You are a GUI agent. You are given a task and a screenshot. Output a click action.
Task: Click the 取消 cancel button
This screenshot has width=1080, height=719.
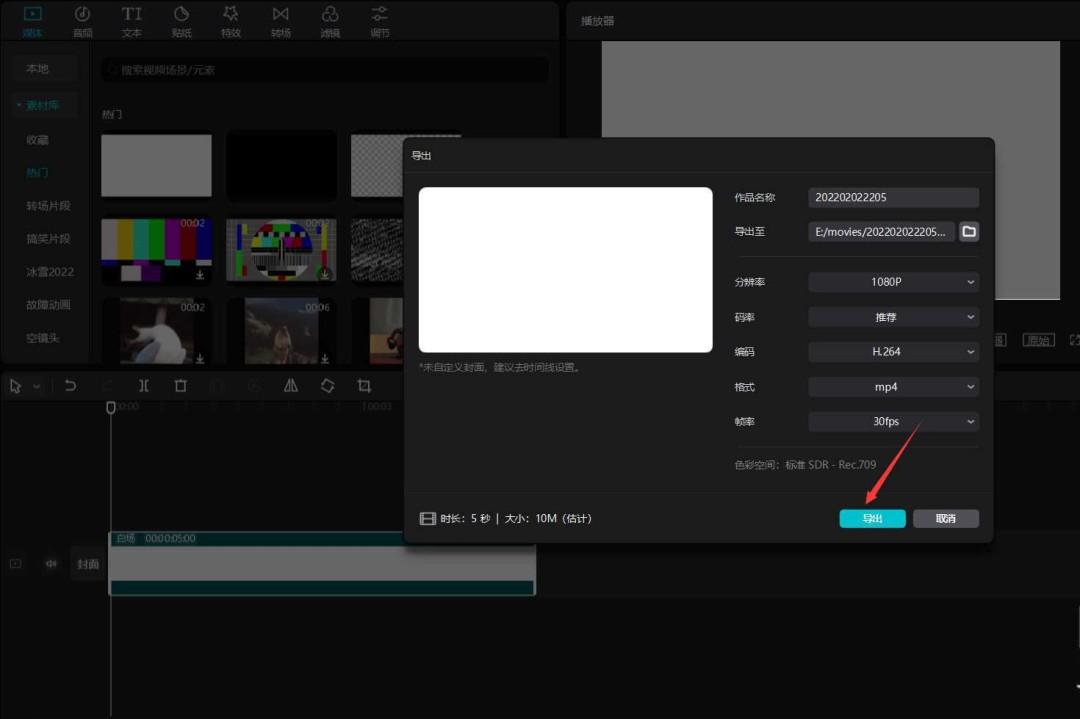[945, 519]
